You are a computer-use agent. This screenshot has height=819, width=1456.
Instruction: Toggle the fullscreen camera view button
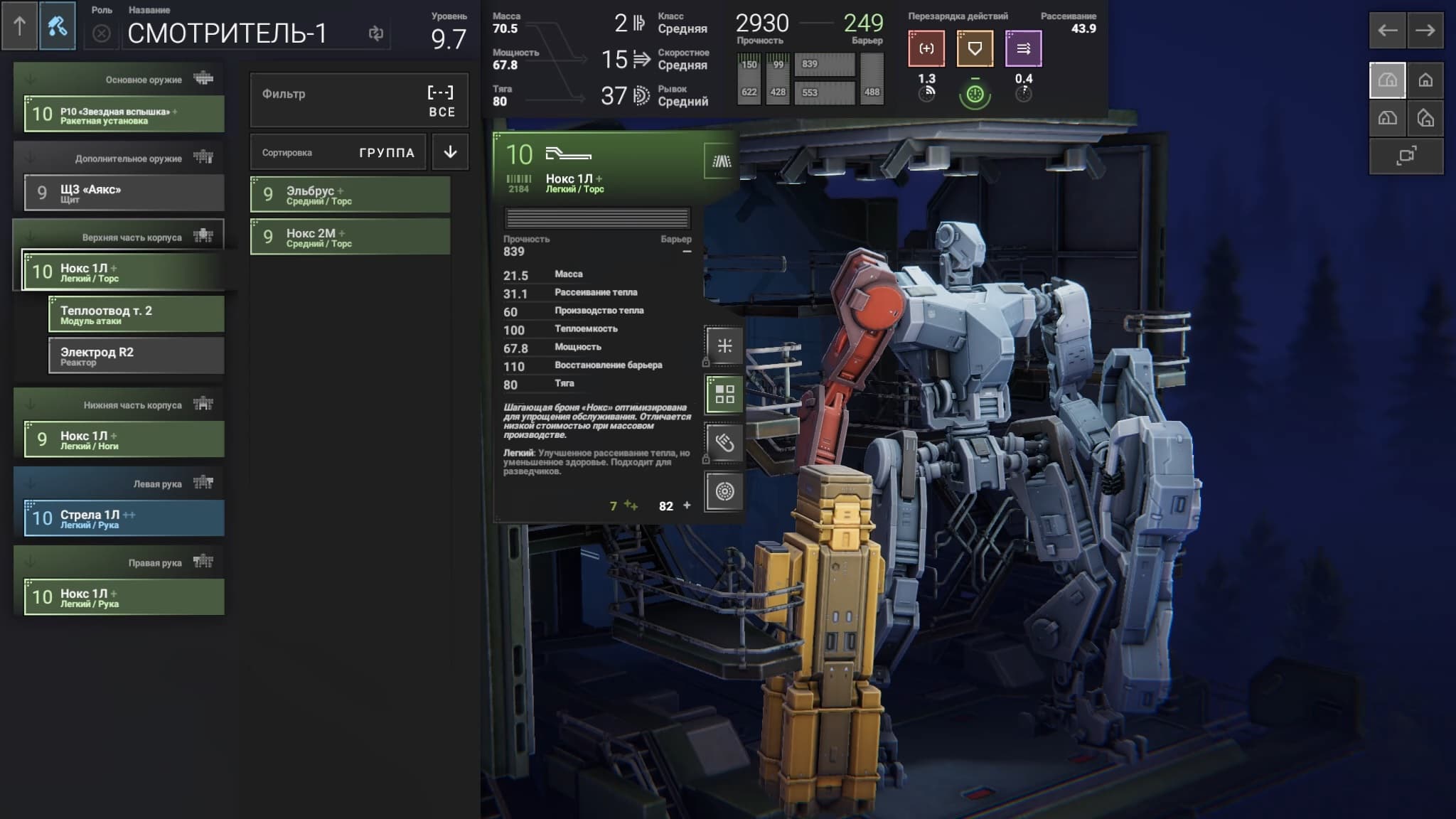(x=1406, y=156)
